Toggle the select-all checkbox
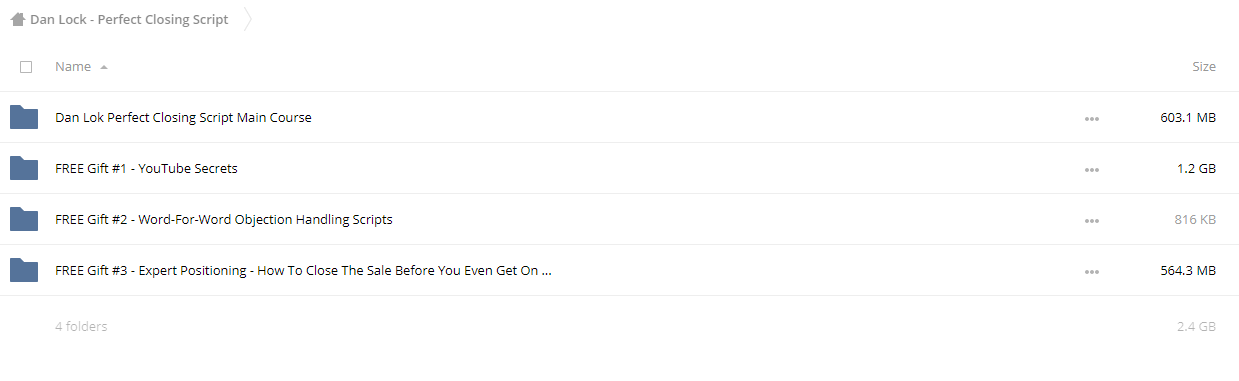The height and width of the screenshot is (381, 1239). [26, 67]
